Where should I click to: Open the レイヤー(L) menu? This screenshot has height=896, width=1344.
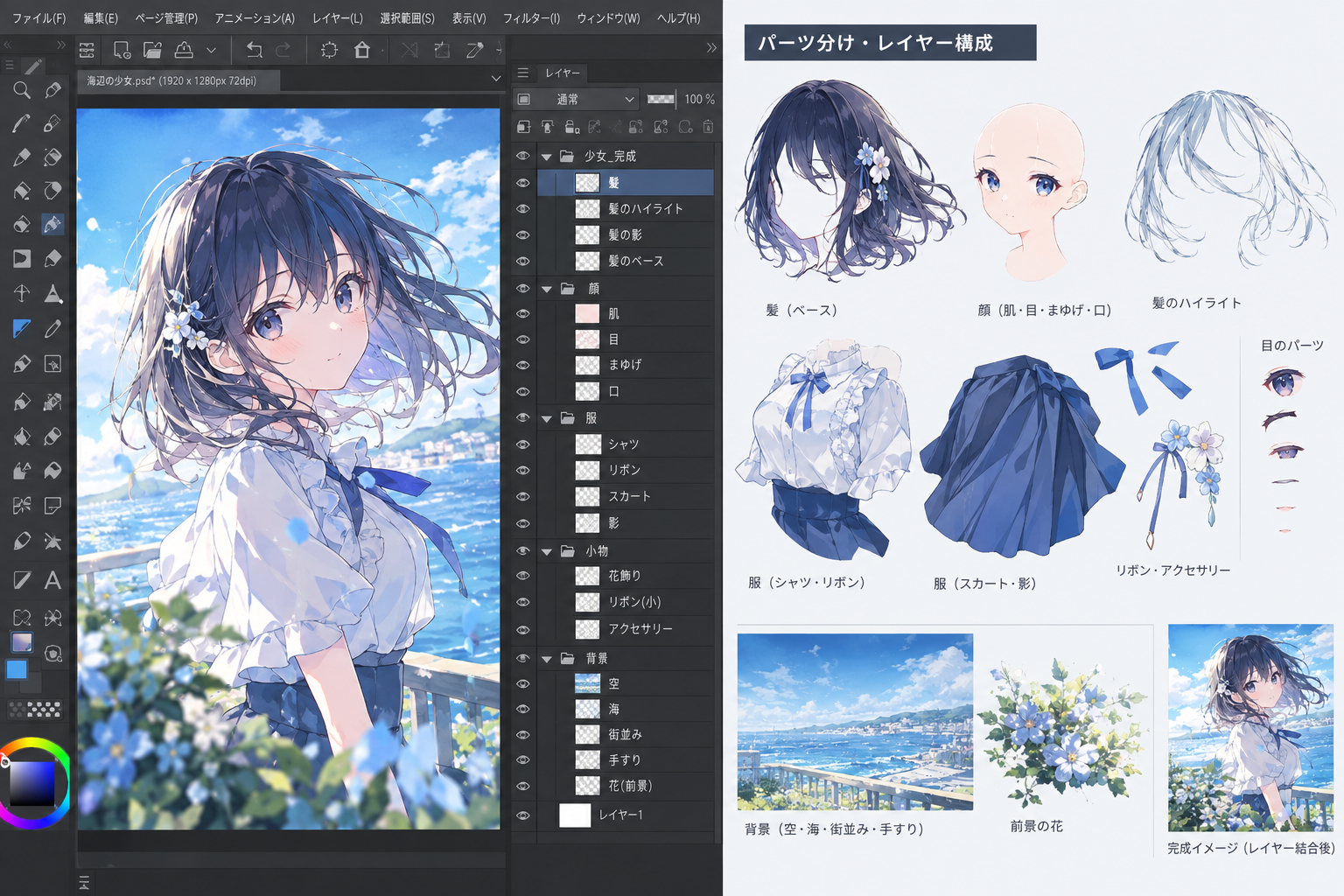pyautogui.click(x=338, y=17)
